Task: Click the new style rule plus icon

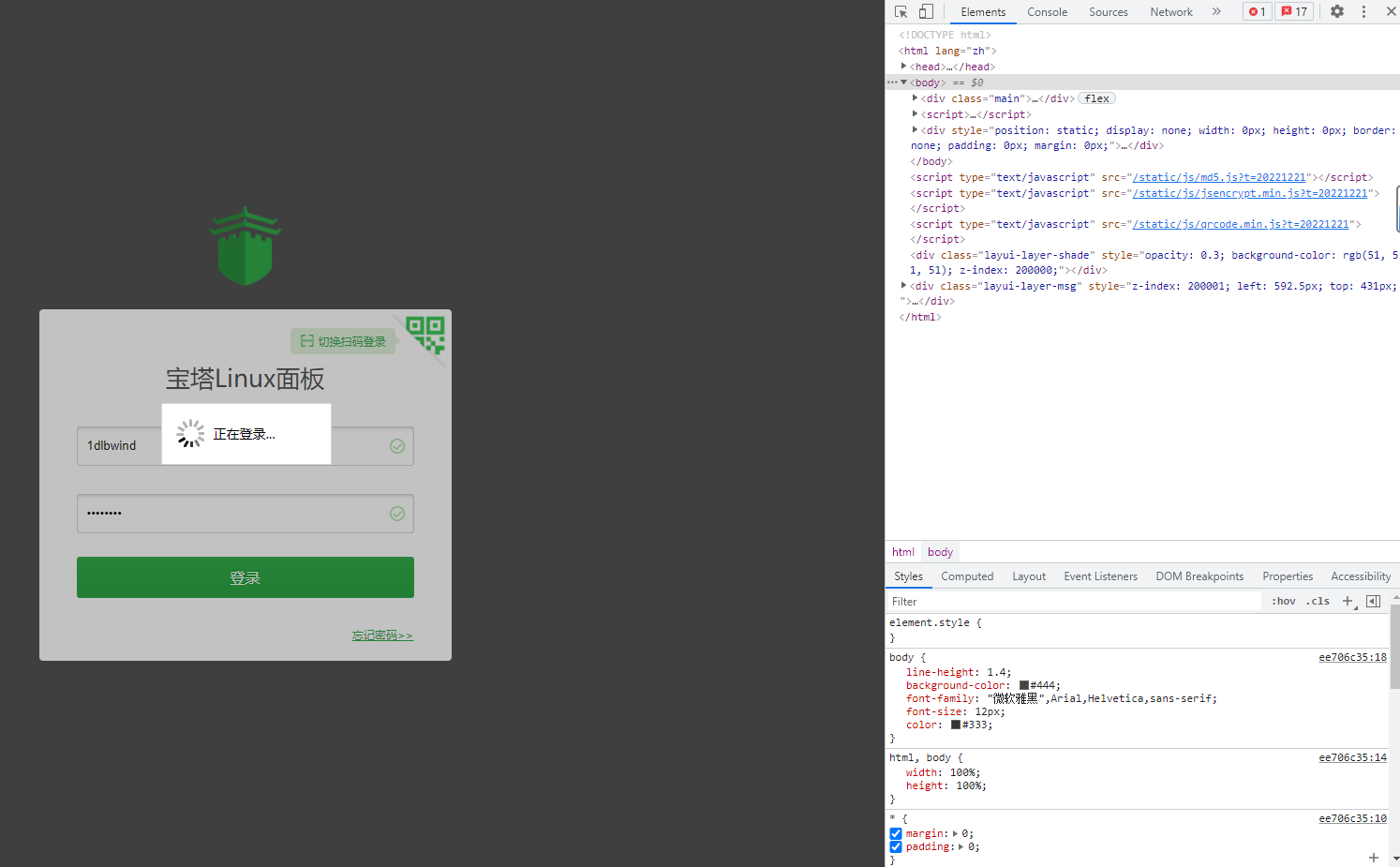Action: [x=1348, y=602]
